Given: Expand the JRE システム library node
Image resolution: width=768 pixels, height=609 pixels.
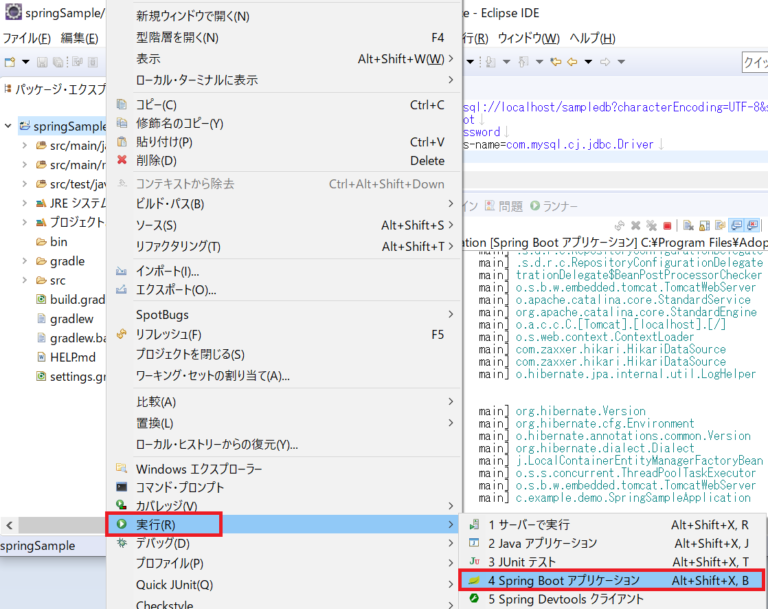Looking at the screenshot, I should coord(24,203).
